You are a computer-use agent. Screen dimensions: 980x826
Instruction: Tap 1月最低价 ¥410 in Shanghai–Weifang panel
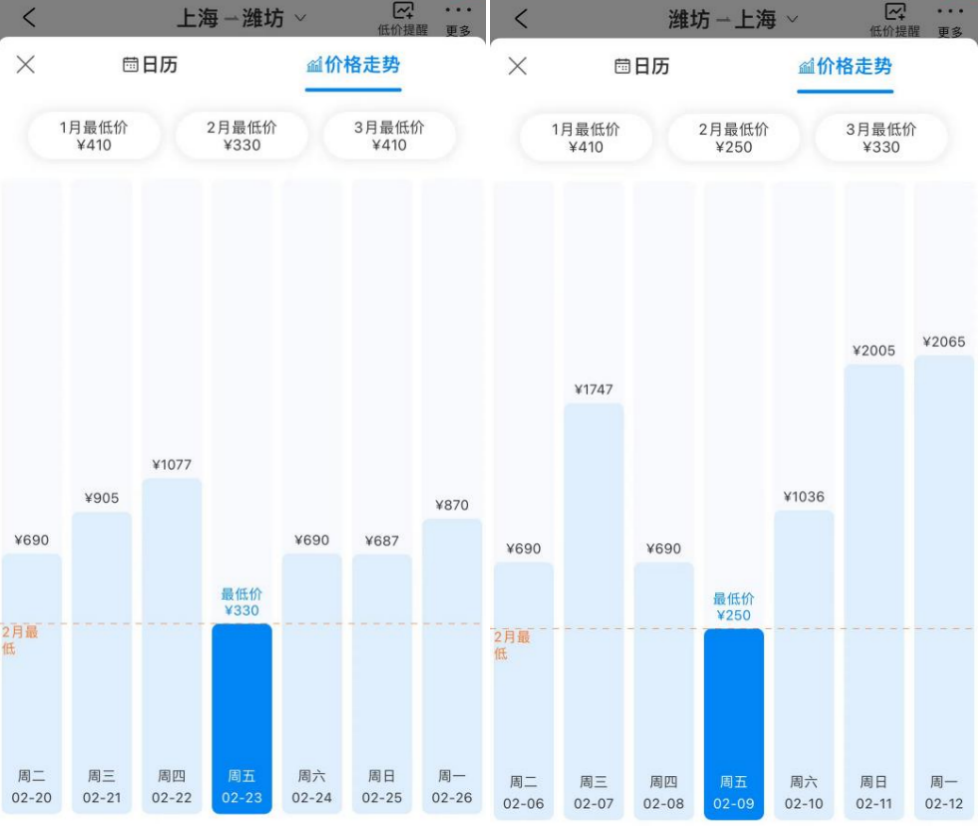tap(94, 136)
